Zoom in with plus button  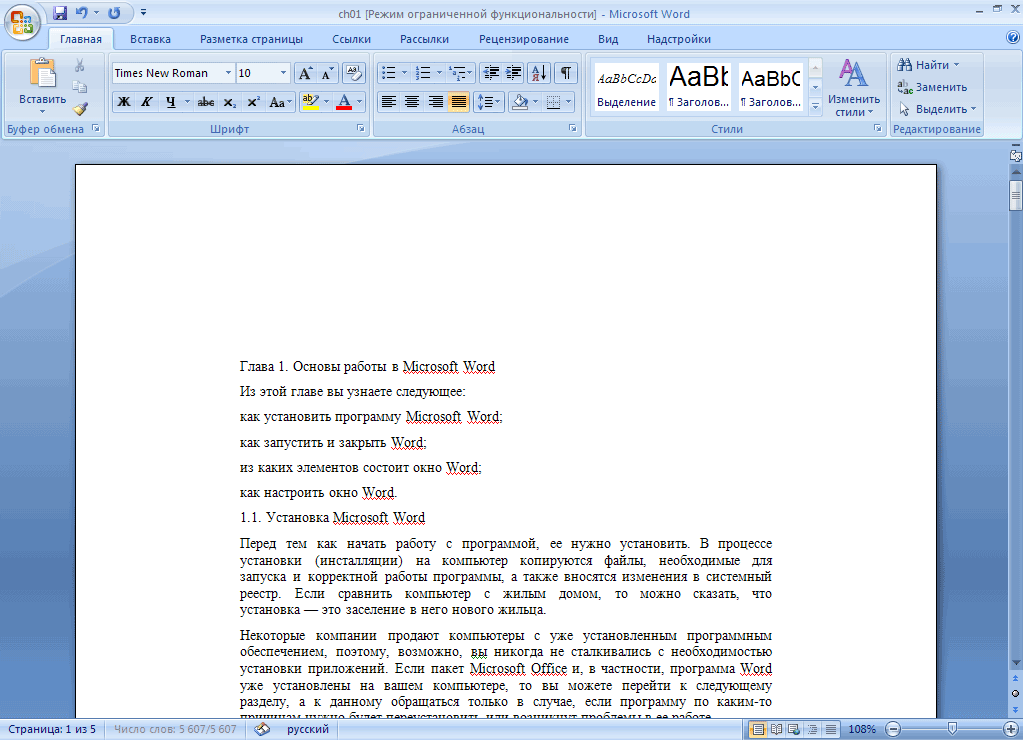click(x=1011, y=729)
